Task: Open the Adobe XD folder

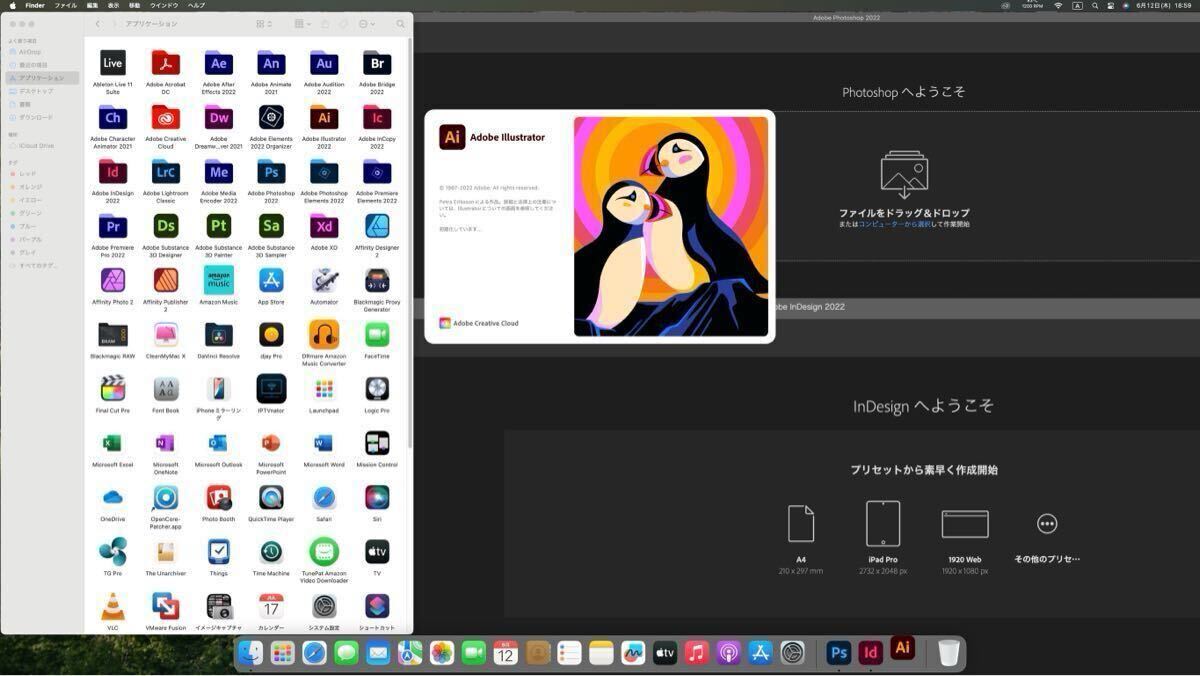Action: pyautogui.click(x=324, y=226)
